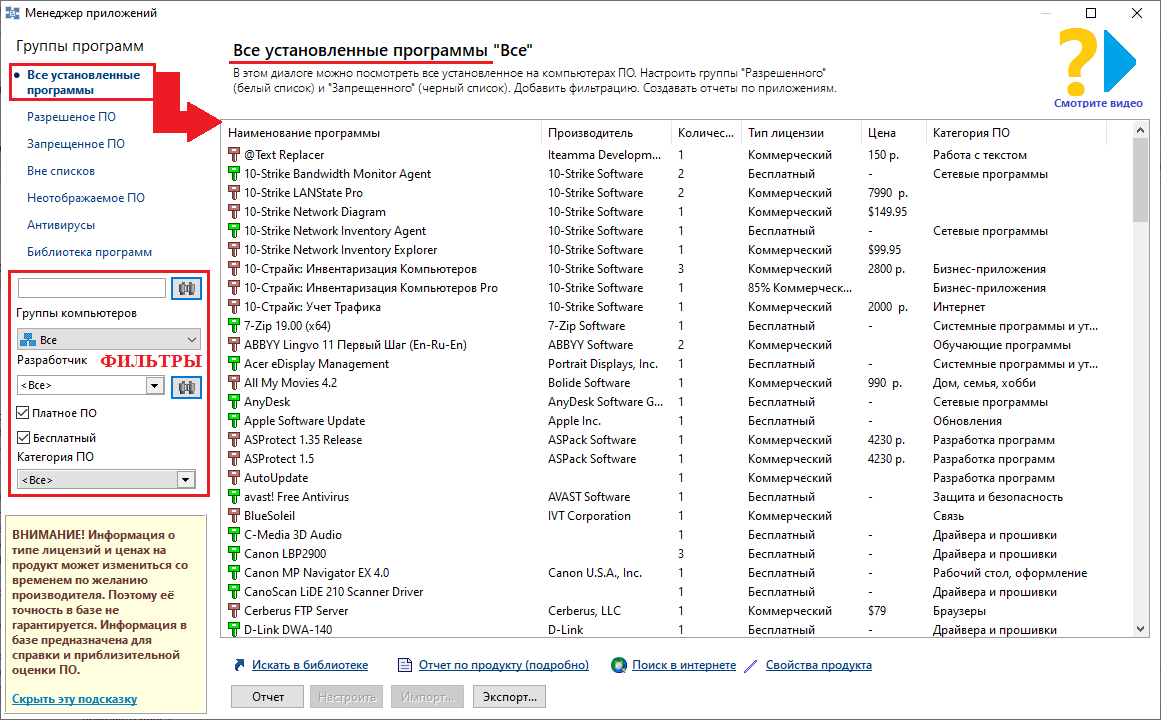Sort by Наименование программы column header
The image size is (1161, 720).
coord(381,133)
